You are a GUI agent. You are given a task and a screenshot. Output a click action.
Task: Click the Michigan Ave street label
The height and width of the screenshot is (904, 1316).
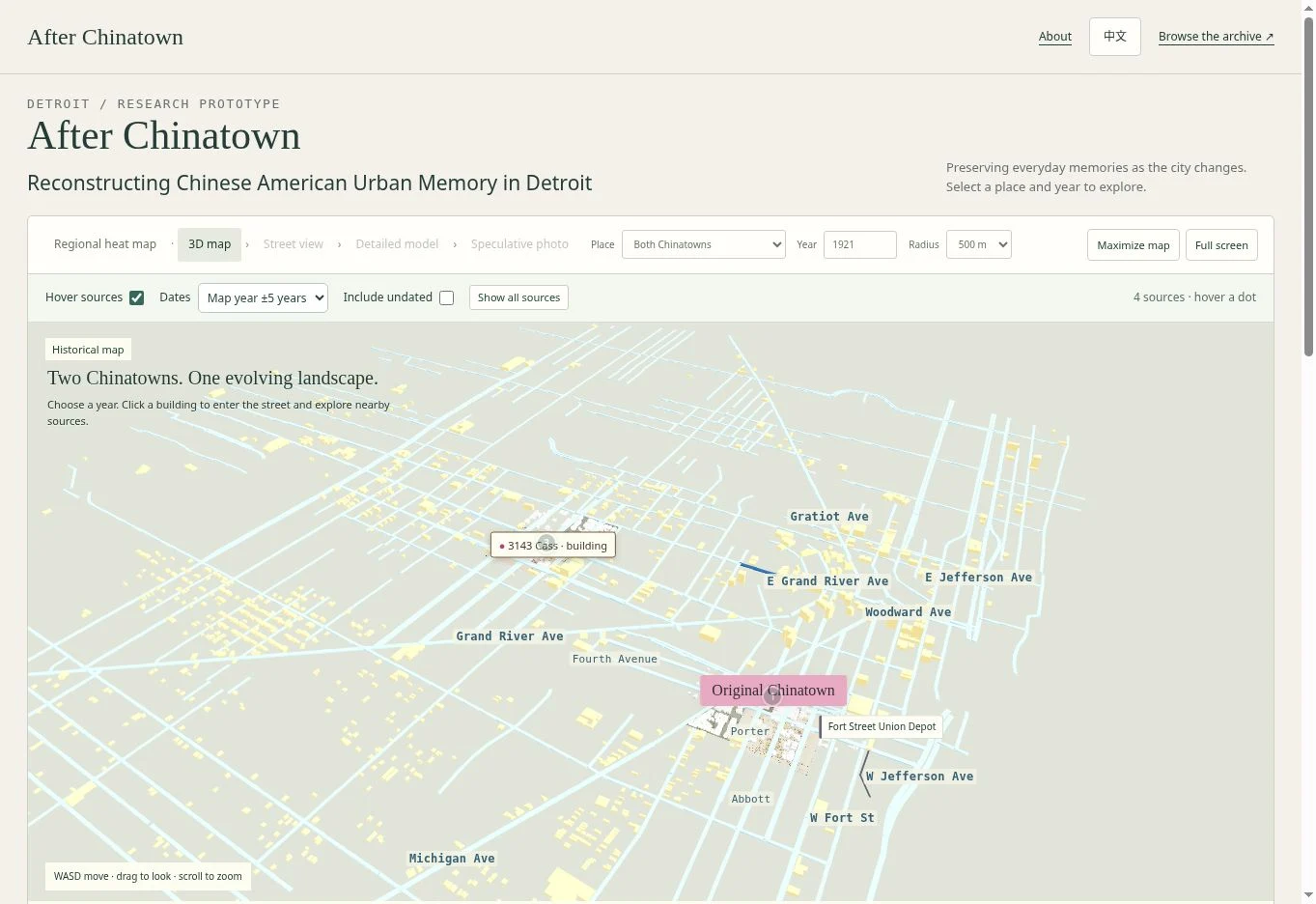(x=452, y=859)
